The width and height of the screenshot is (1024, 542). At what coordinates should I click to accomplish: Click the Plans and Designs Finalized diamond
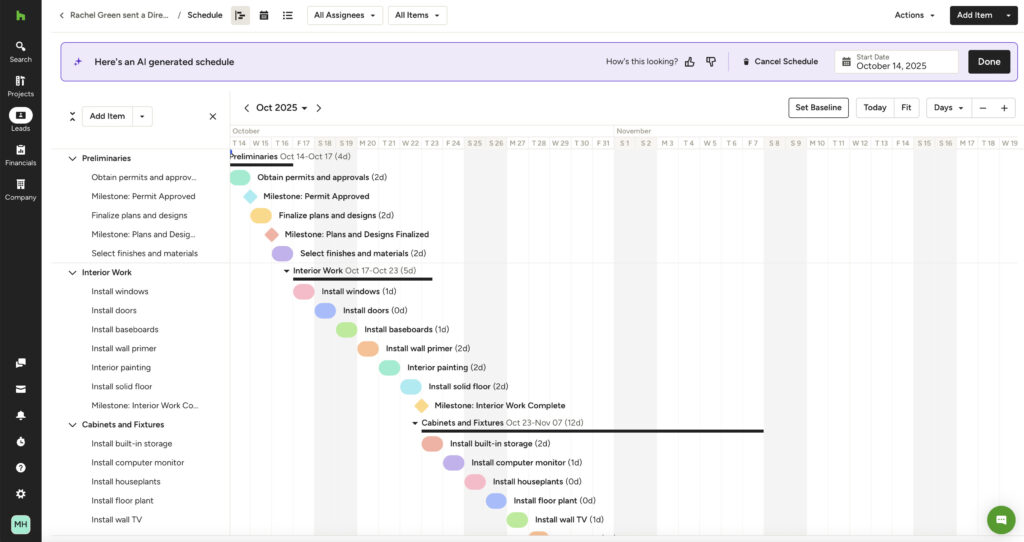click(x=272, y=234)
